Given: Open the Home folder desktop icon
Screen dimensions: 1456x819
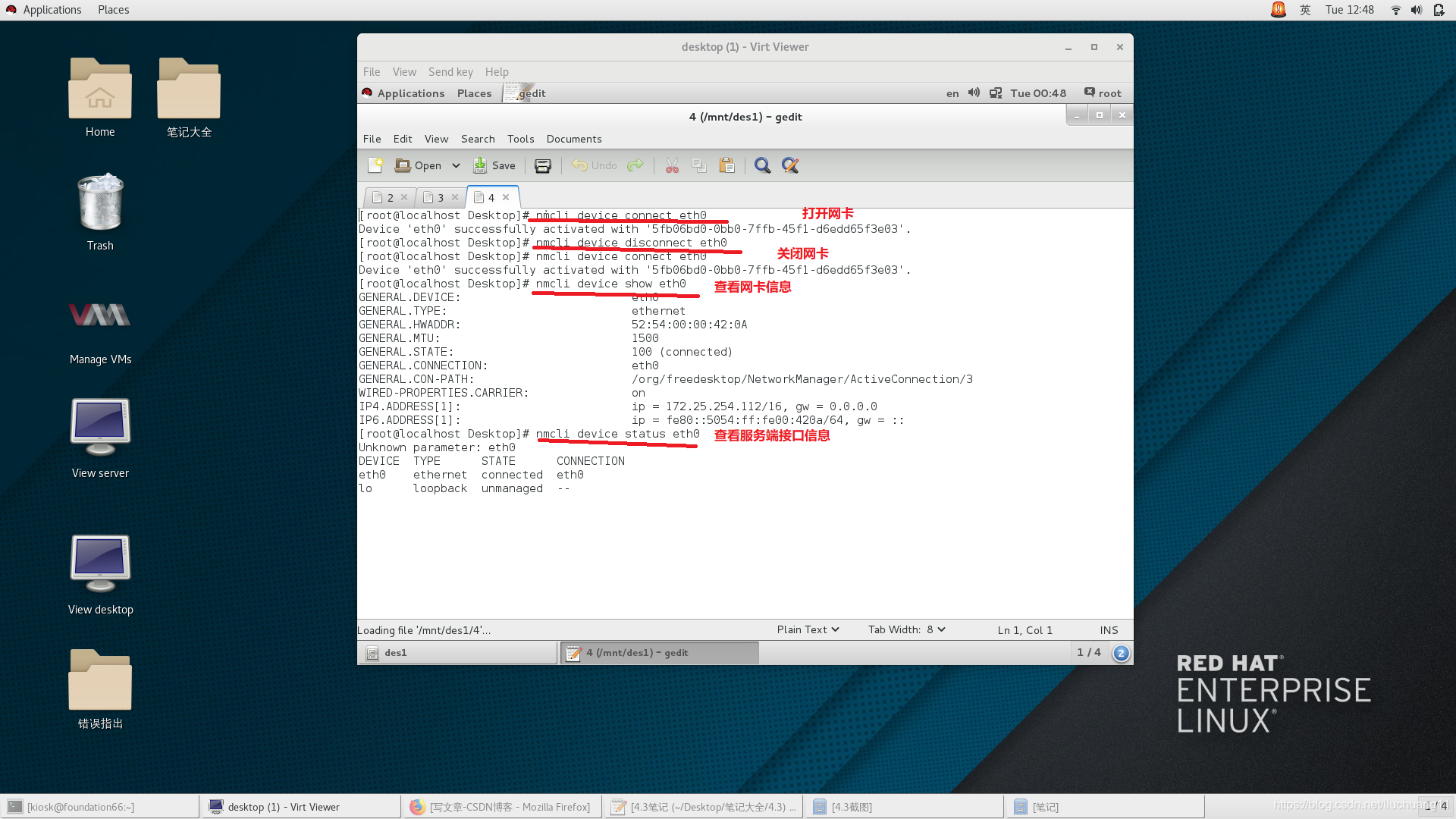Looking at the screenshot, I should point(100,97).
